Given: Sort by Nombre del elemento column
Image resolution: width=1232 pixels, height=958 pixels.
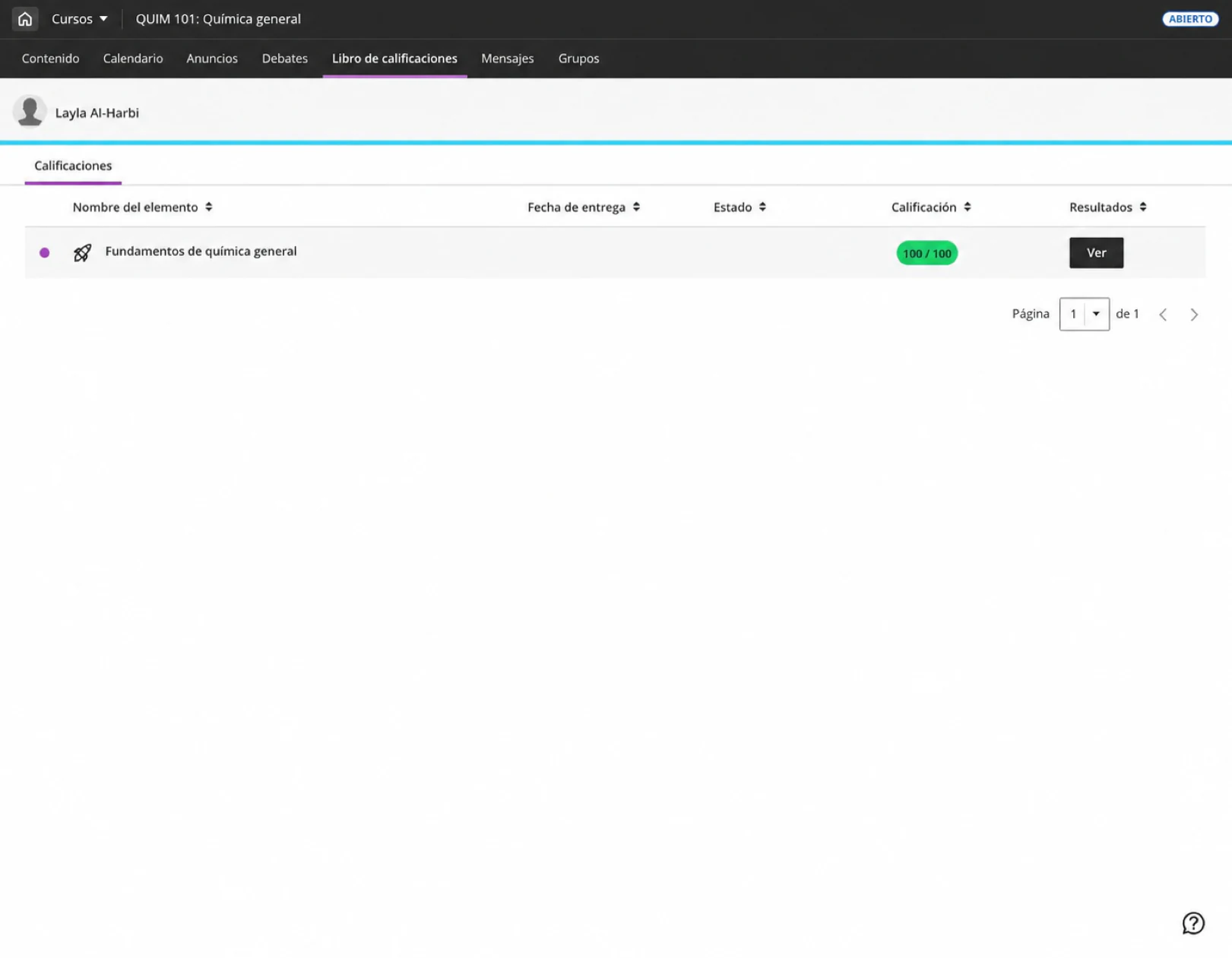Looking at the screenshot, I should (142, 207).
